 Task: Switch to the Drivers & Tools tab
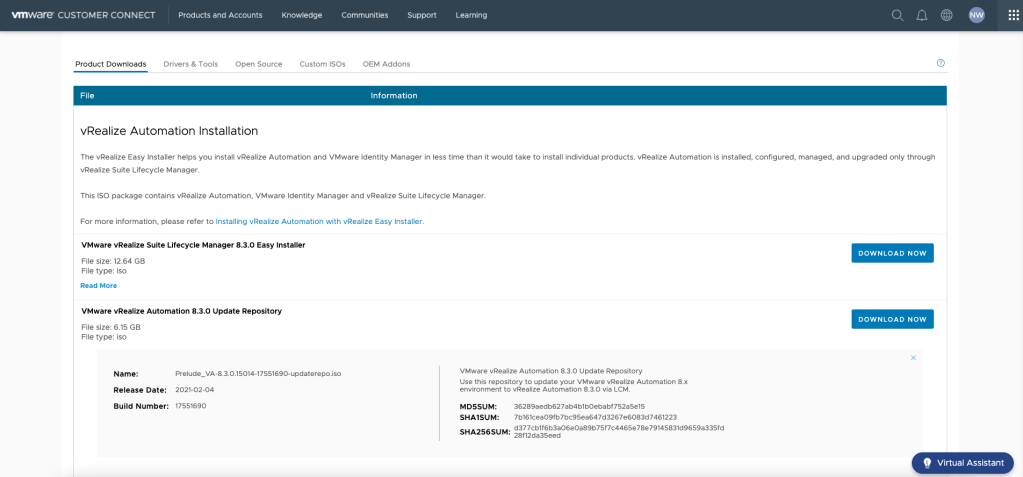tap(190, 64)
